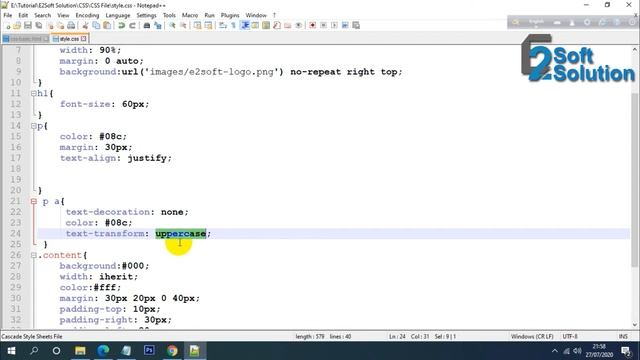
Task: Collapse the p rule fold on line 14
Action: pyautogui.click(x=33, y=126)
